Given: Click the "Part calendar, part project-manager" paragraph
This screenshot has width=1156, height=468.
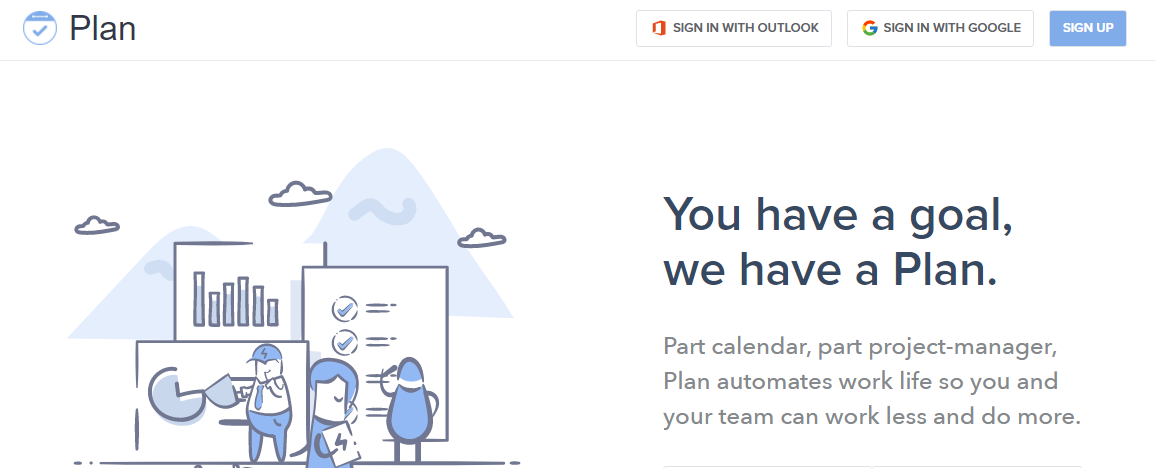Looking at the screenshot, I should pos(871,382).
